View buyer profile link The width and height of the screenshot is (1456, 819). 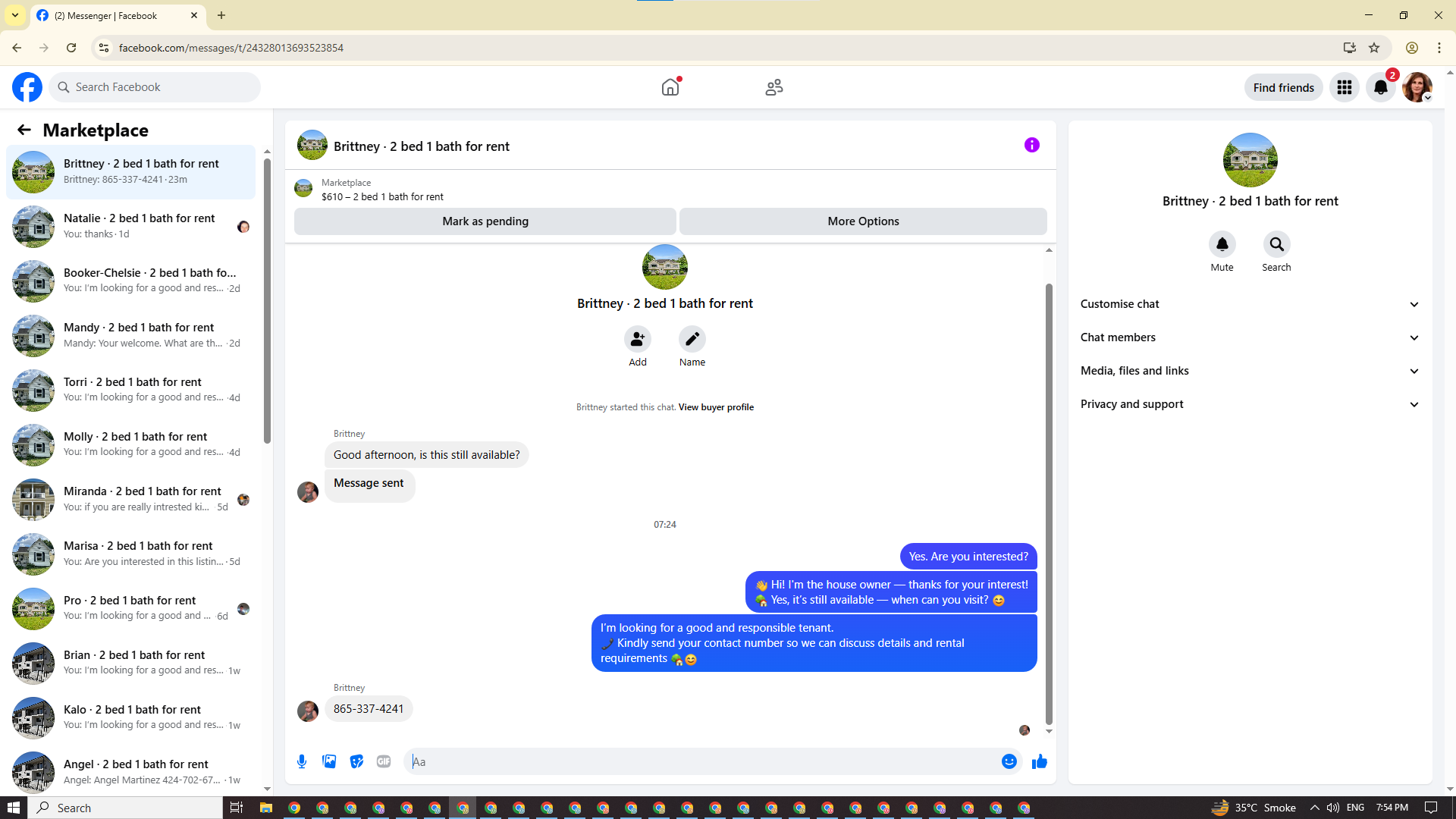tap(716, 407)
